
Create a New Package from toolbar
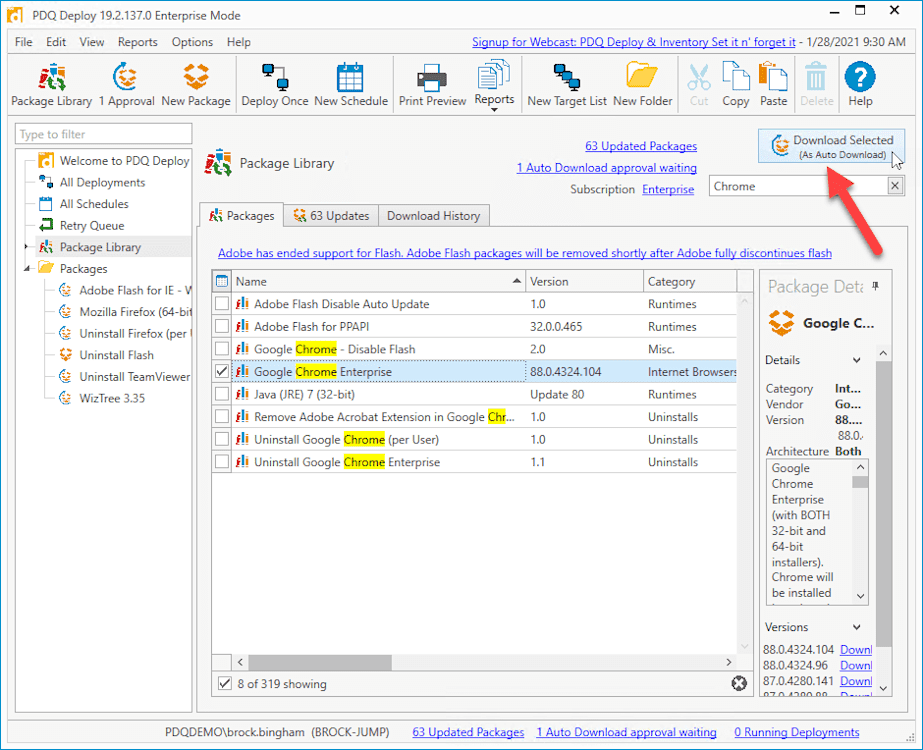[x=196, y=85]
